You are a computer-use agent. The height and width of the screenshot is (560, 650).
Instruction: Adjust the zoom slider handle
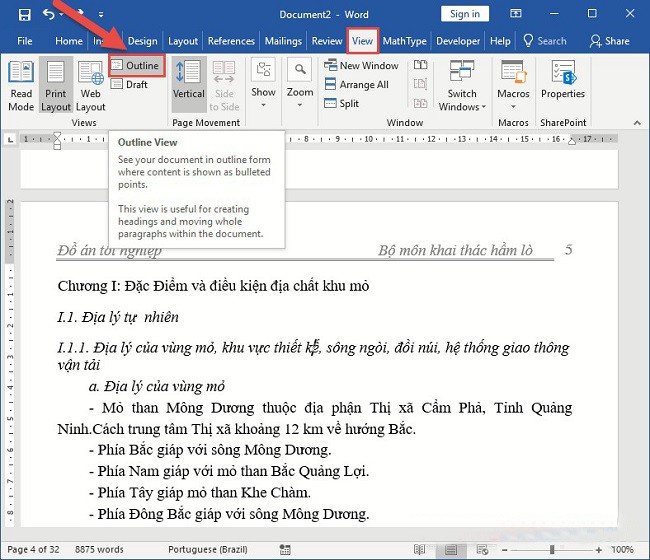click(552, 550)
